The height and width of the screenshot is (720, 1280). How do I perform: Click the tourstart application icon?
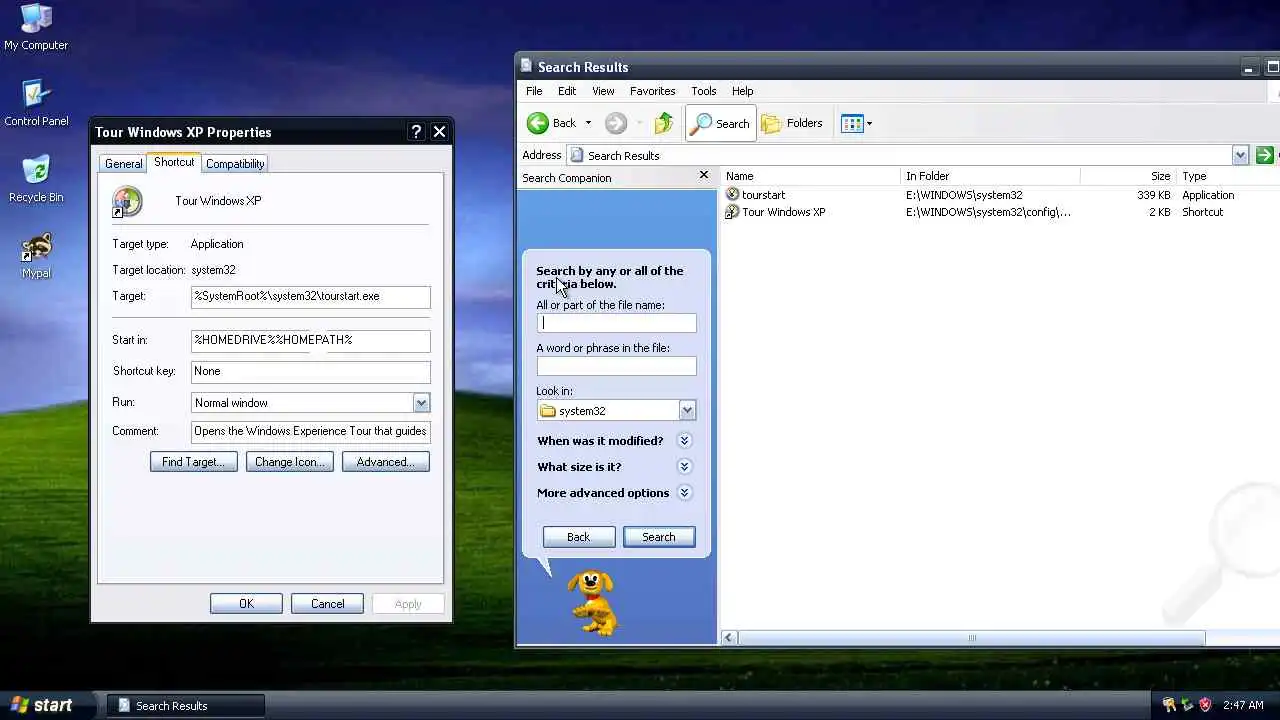[732, 195]
